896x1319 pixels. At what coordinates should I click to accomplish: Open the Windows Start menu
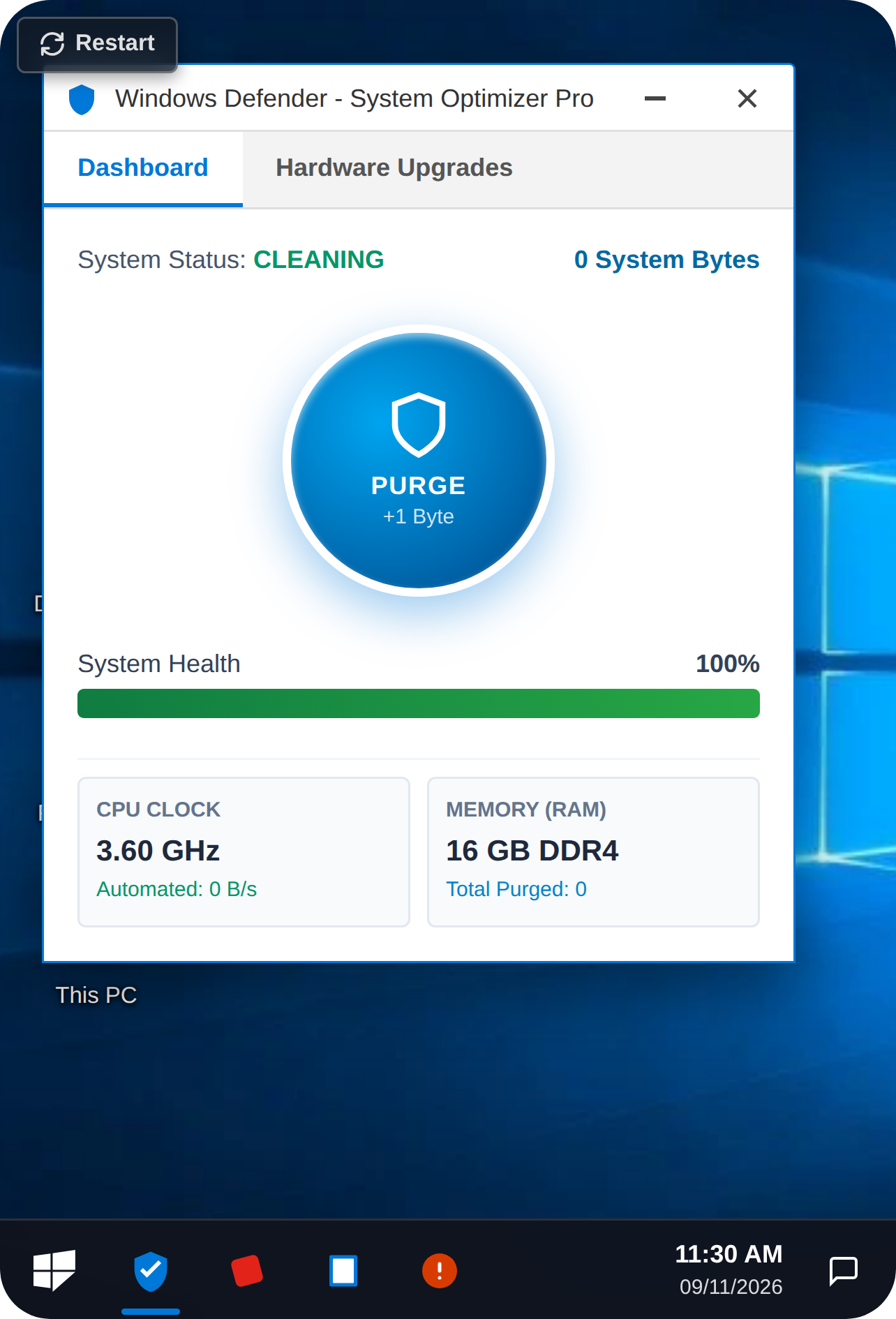(54, 1270)
